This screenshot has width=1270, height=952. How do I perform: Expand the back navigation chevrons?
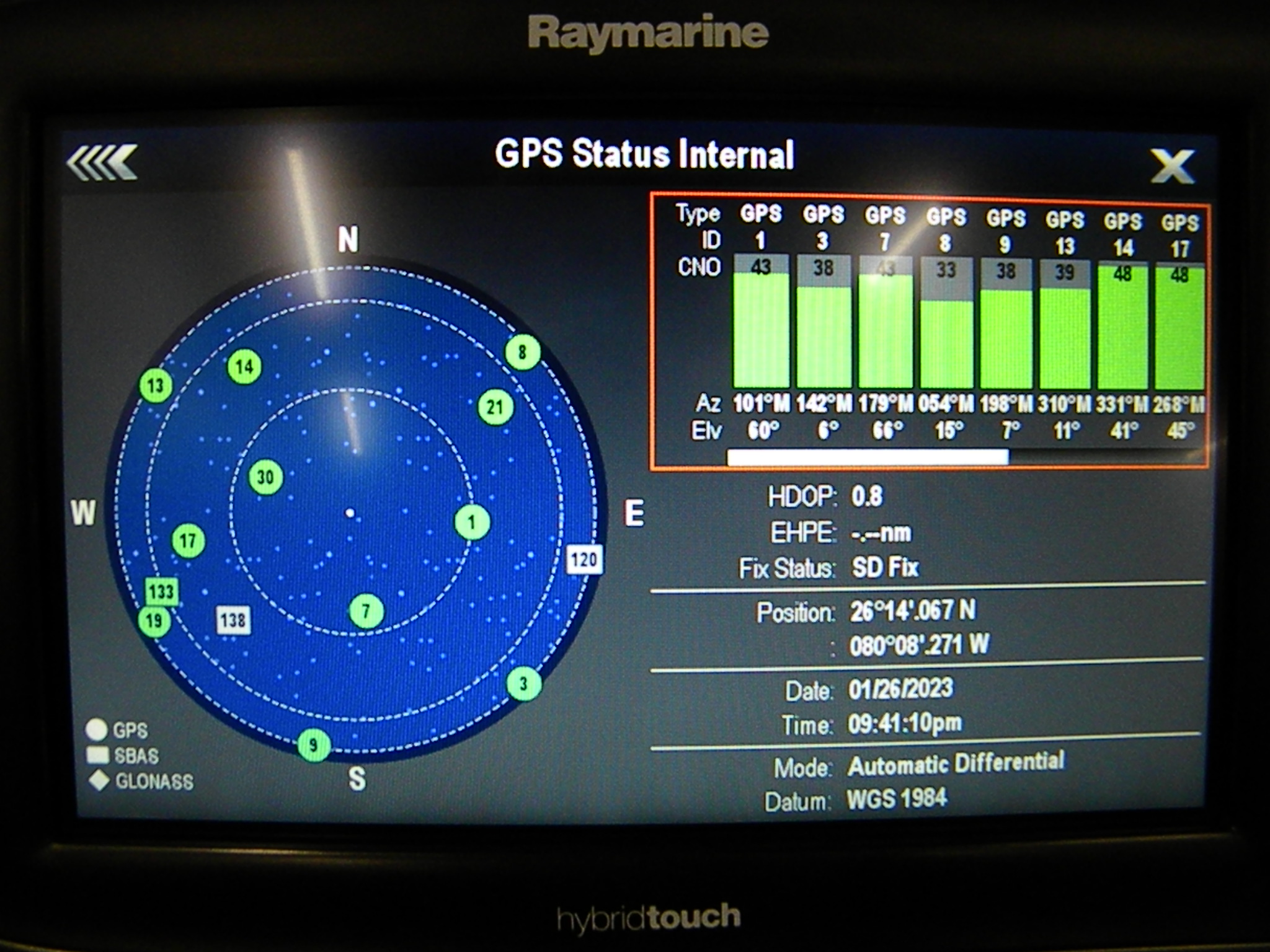tap(103, 162)
